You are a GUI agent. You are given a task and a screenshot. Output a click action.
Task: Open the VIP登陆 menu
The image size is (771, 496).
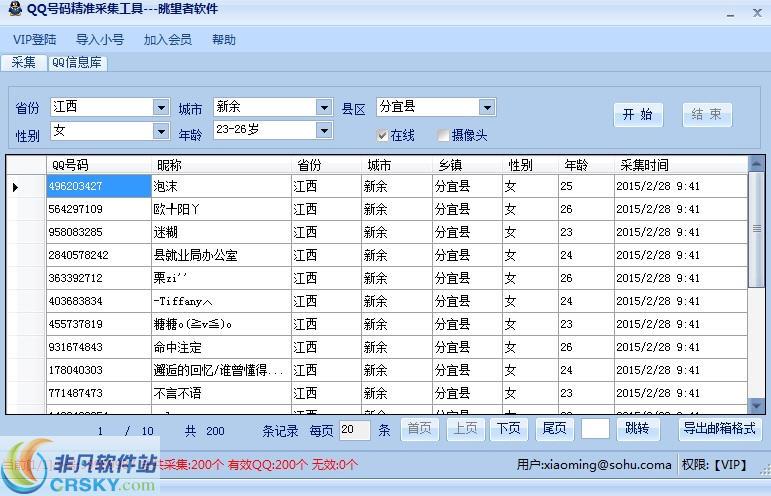[34, 39]
